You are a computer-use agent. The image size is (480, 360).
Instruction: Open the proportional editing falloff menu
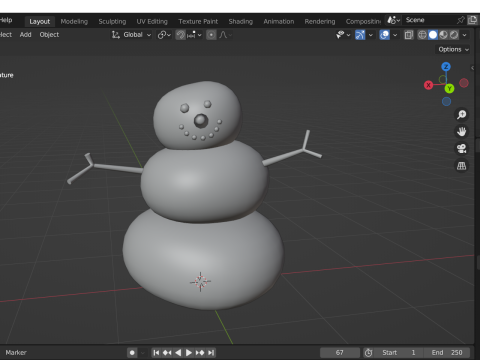226,35
